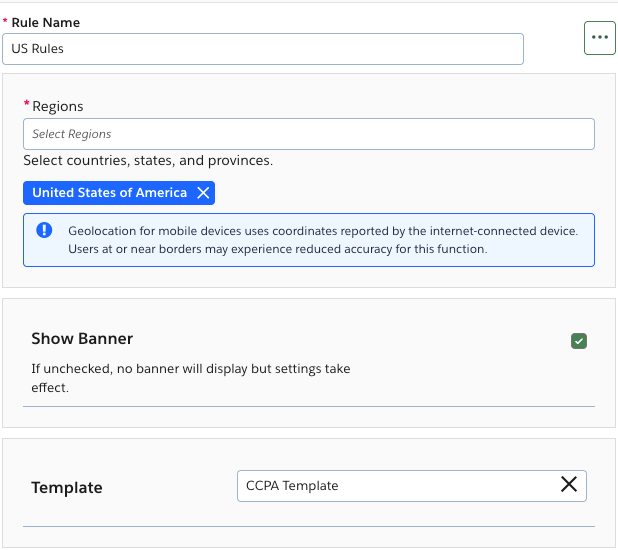Screen dimensions: 618x550
Task: Click the 'If unchecked, no banner' description
Action: (x=190, y=378)
